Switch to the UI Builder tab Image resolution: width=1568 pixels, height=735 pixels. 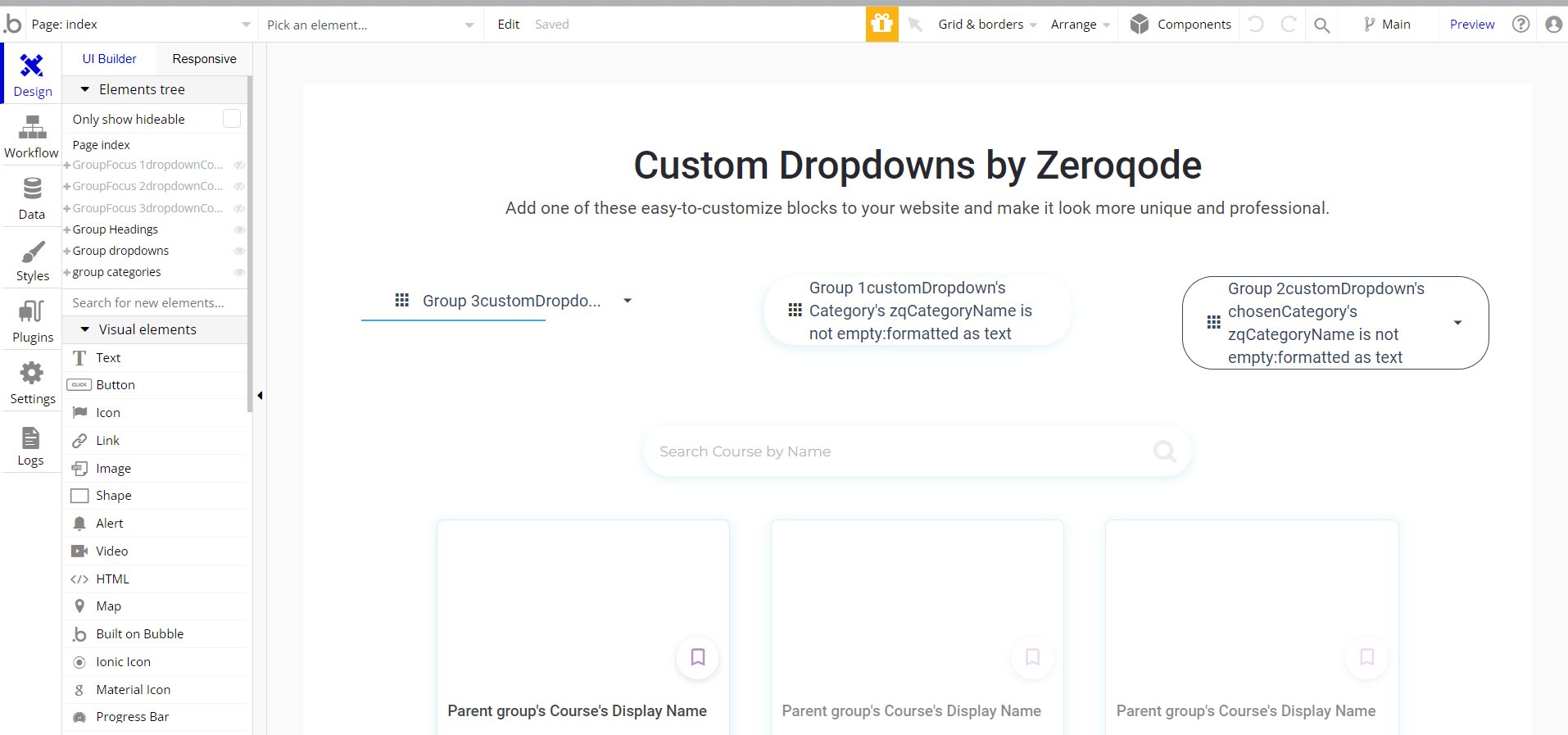coord(110,59)
